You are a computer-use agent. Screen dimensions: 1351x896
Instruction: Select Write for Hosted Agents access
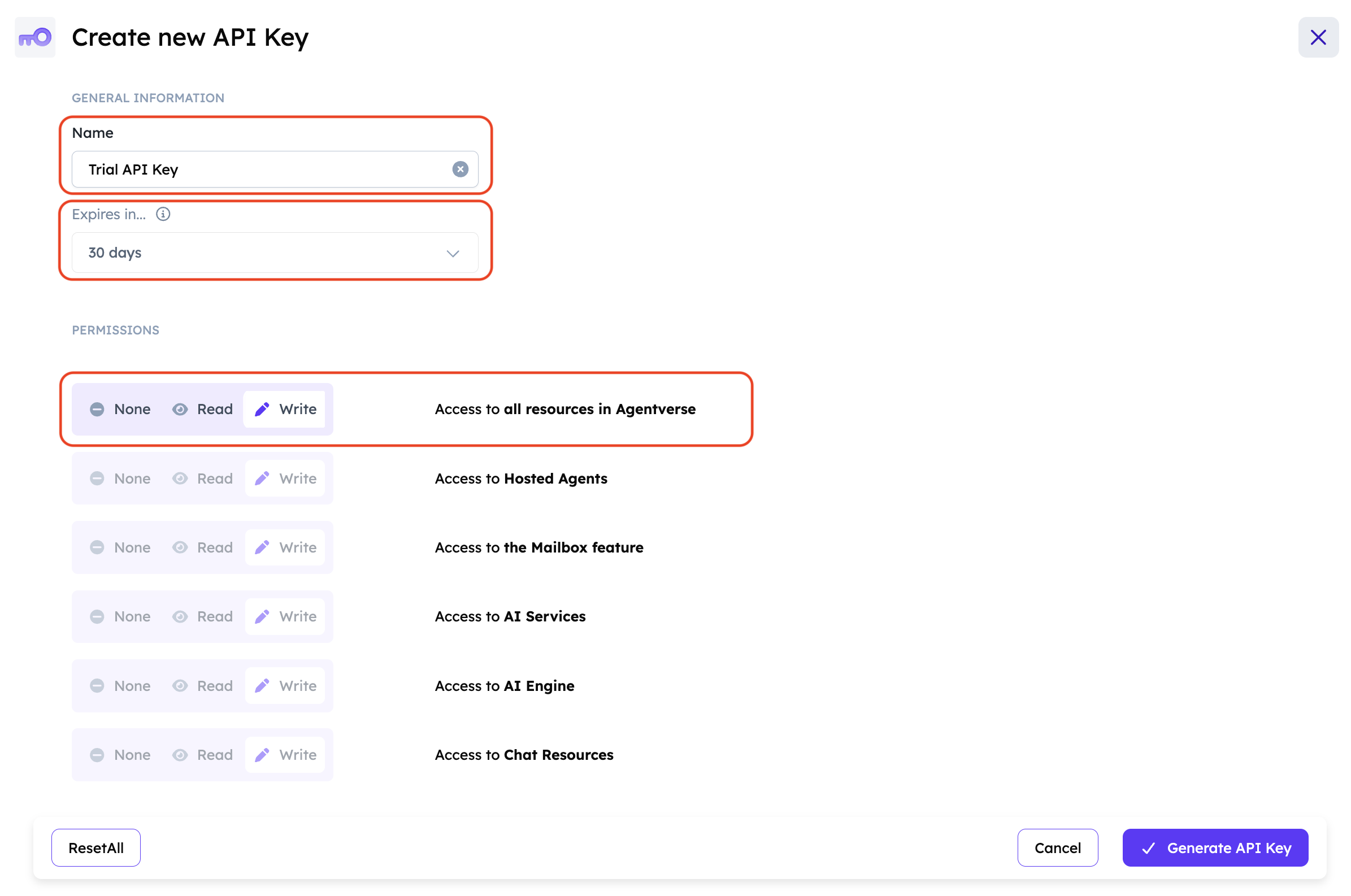(x=285, y=479)
